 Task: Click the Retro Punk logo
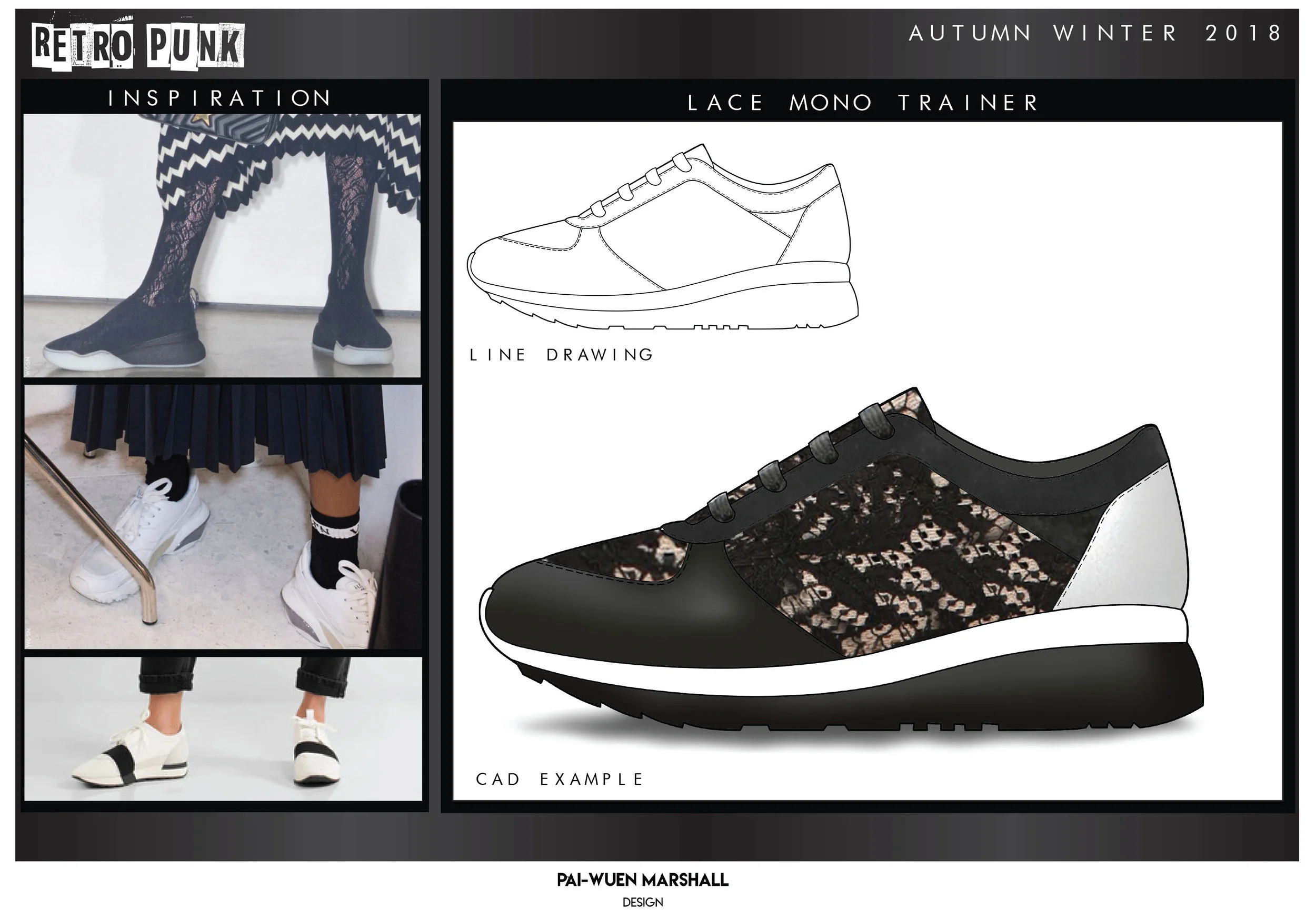pyautogui.click(x=138, y=46)
